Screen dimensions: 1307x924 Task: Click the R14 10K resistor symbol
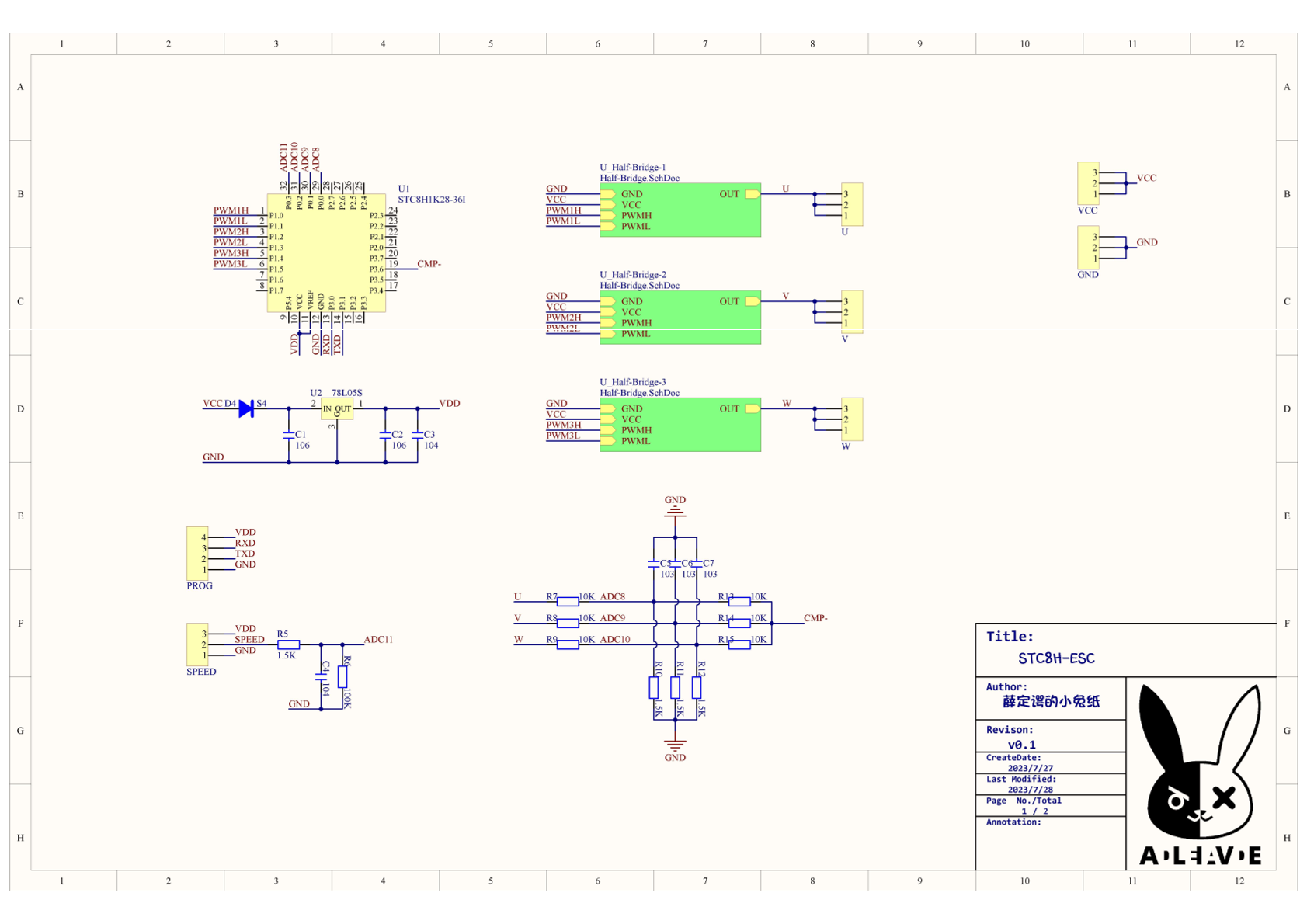[739, 623]
